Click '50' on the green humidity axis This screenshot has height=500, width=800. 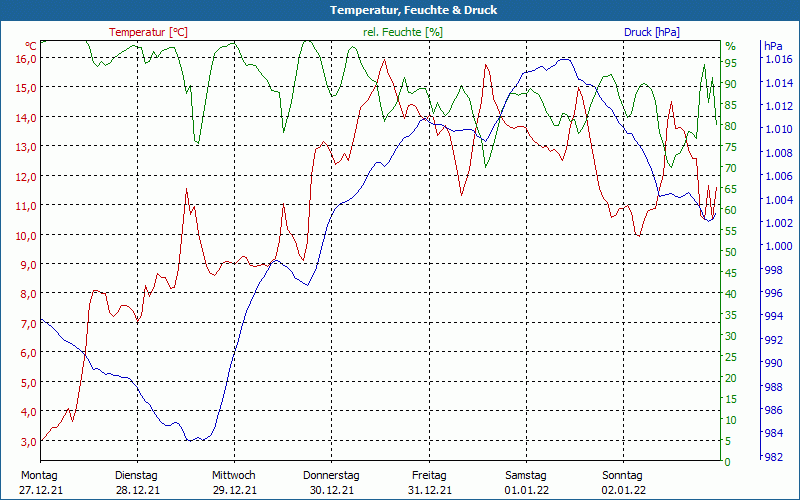point(731,252)
